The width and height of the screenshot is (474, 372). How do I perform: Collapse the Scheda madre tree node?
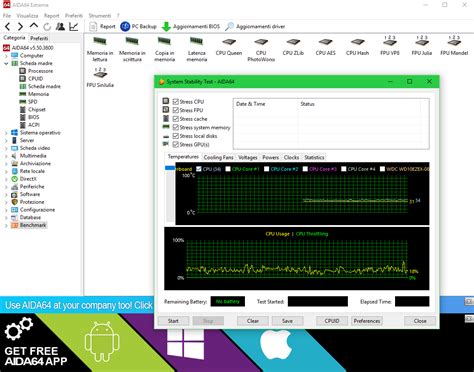6,63
